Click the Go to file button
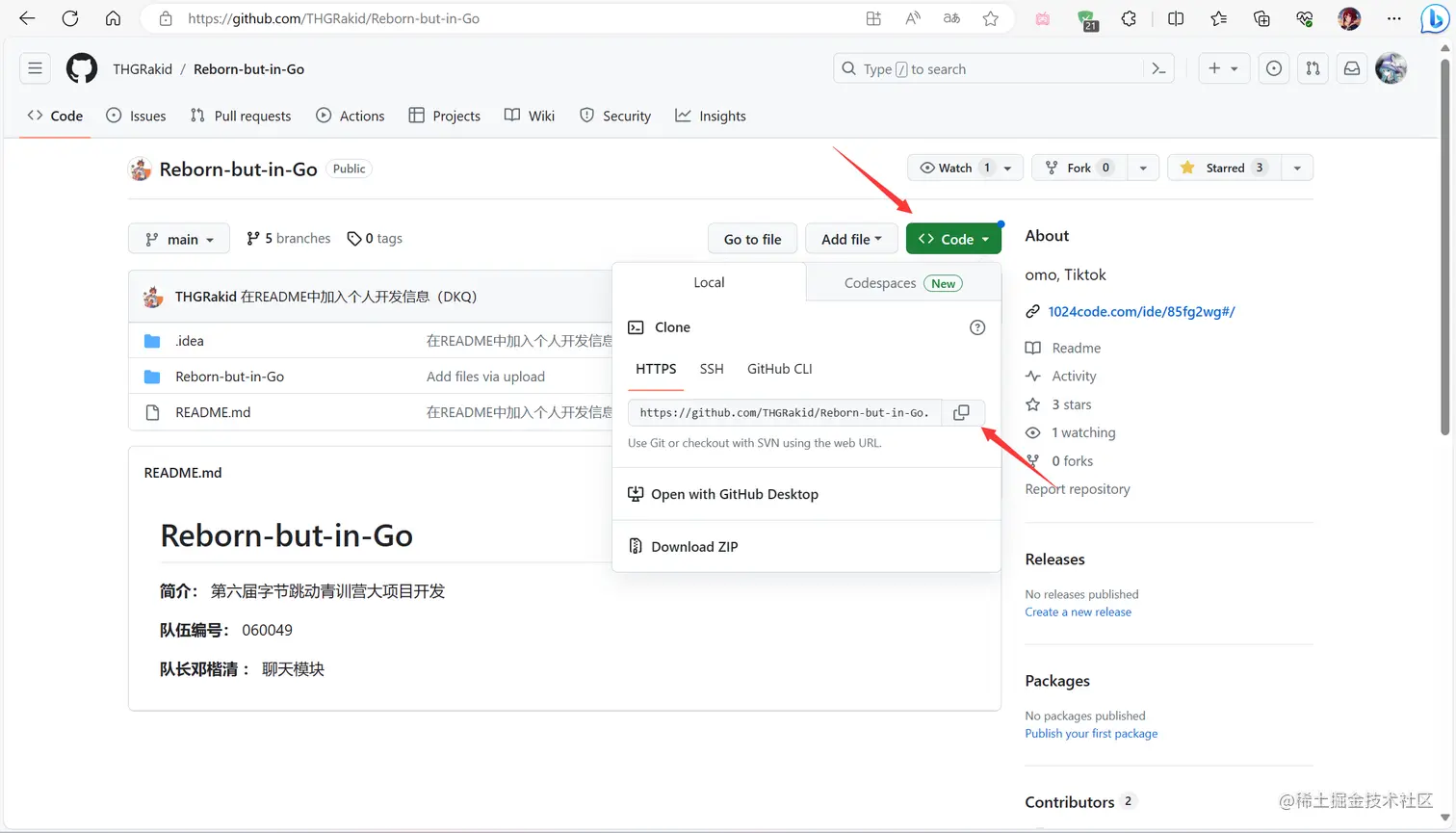 click(752, 239)
